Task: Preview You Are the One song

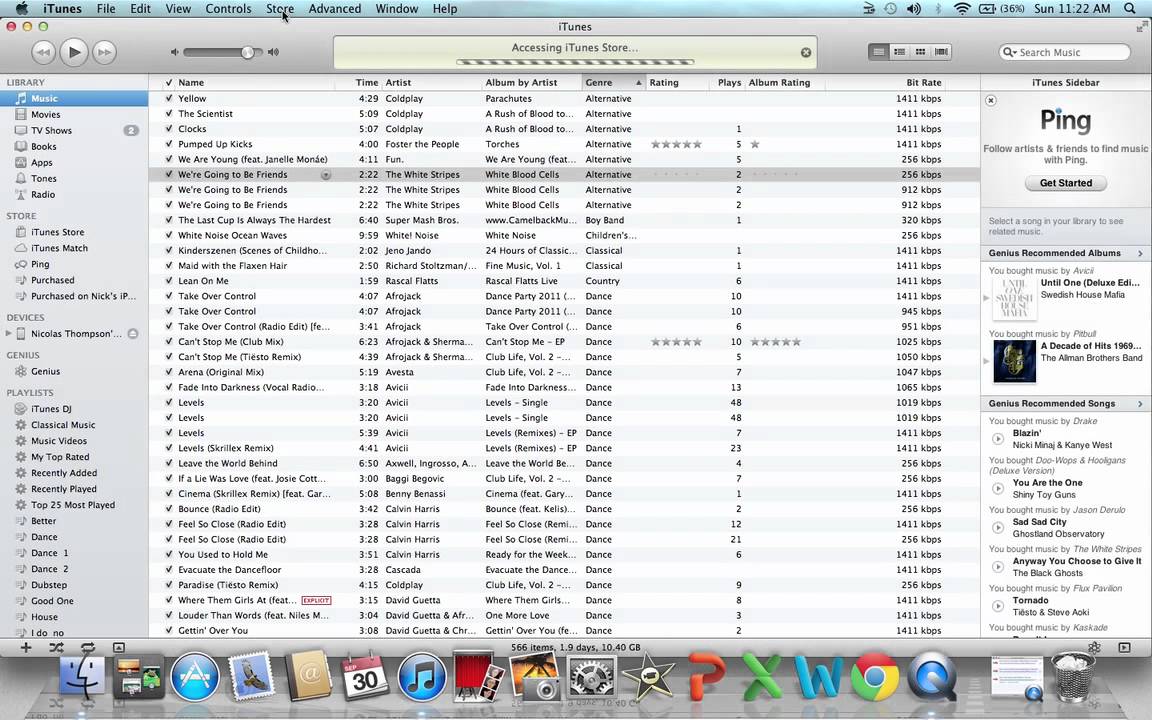Action: tap(998, 489)
